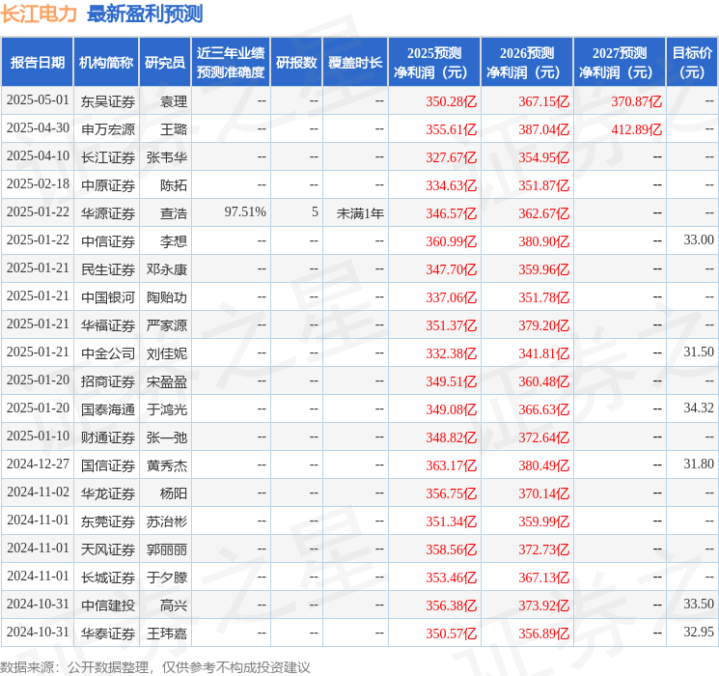
Task: Select the 申万宏源 institution cell
Action: click(x=108, y=129)
